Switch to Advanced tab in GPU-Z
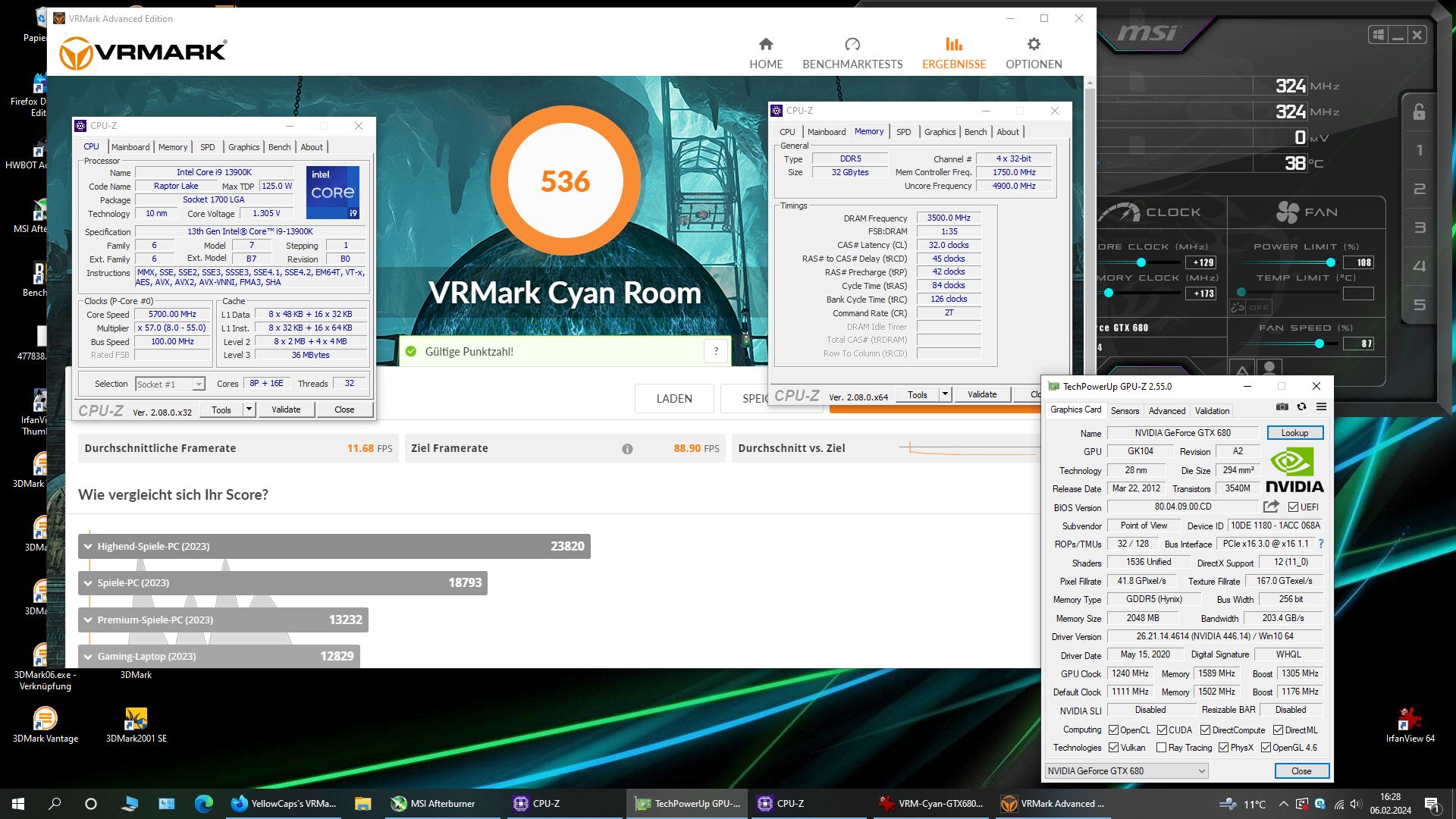Screen dimensions: 1456x819 (1166, 411)
